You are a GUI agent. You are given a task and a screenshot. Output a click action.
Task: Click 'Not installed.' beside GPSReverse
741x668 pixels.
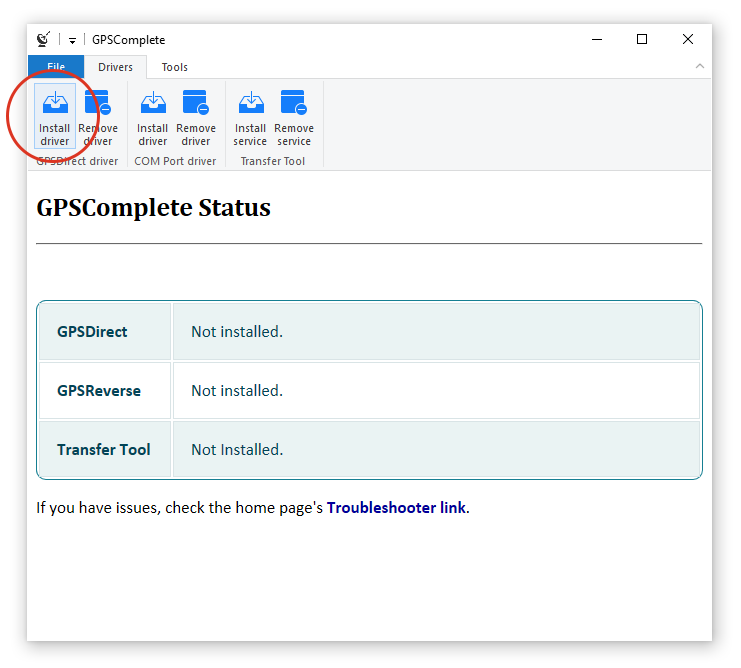tap(237, 391)
